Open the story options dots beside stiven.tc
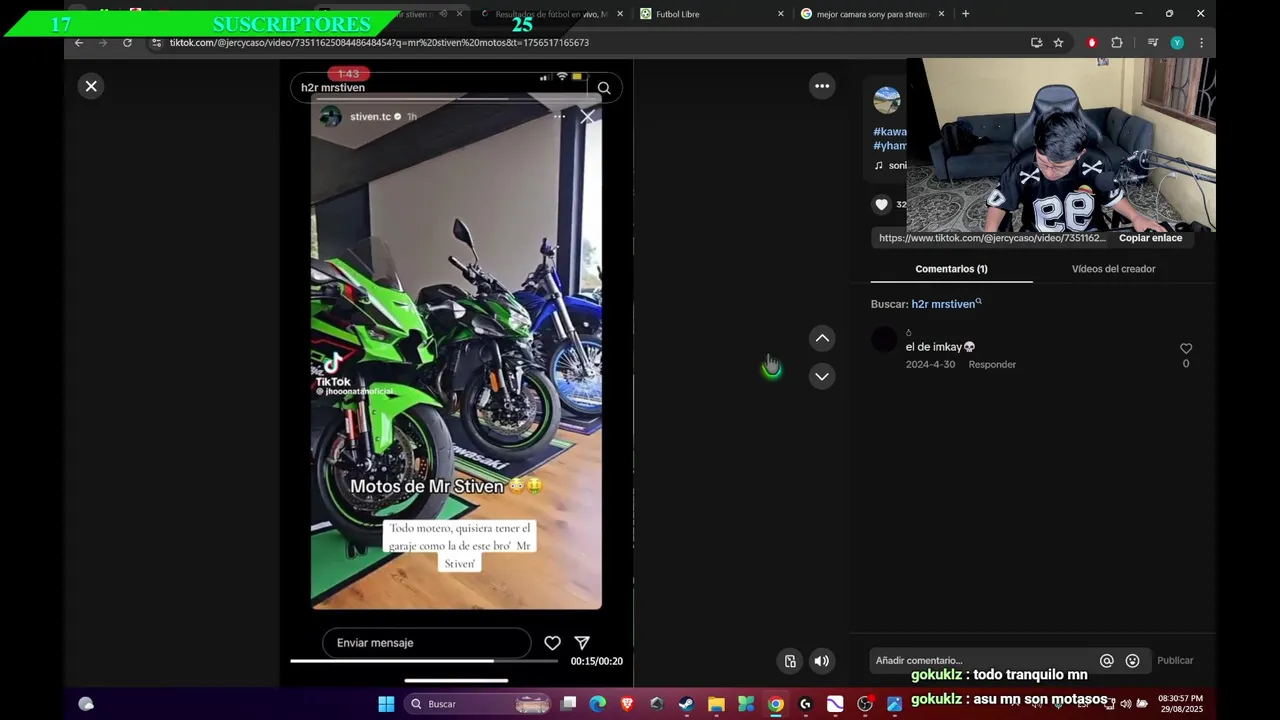The width and height of the screenshot is (1280, 720). tap(559, 117)
